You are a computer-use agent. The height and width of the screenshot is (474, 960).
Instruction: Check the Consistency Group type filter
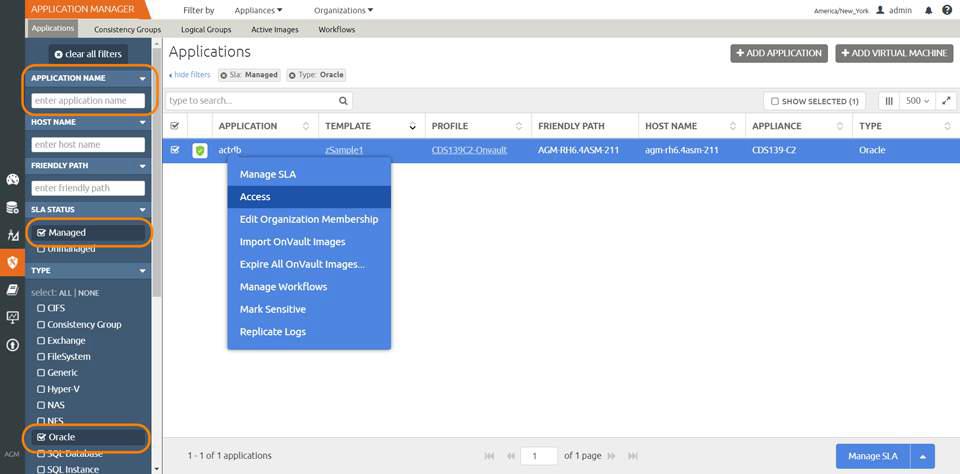click(41, 325)
